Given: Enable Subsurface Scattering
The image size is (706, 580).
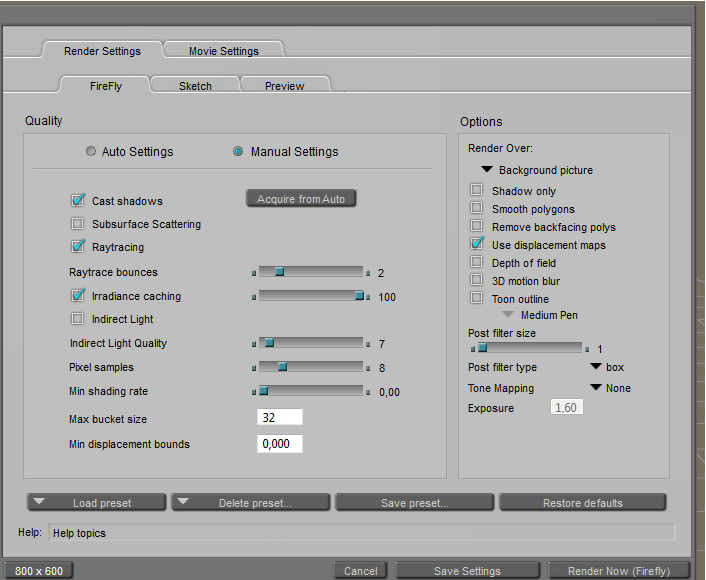Looking at the screenshot, I should click(x=77, y=224).
